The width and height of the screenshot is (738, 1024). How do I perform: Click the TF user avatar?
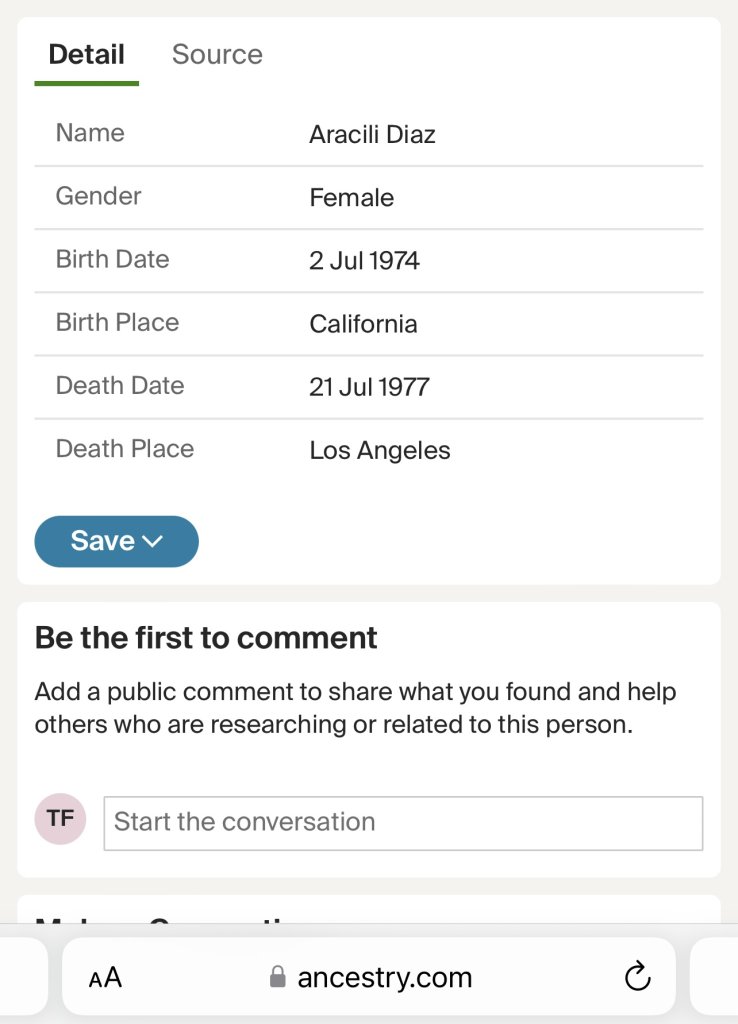click(x=60, y=819)
